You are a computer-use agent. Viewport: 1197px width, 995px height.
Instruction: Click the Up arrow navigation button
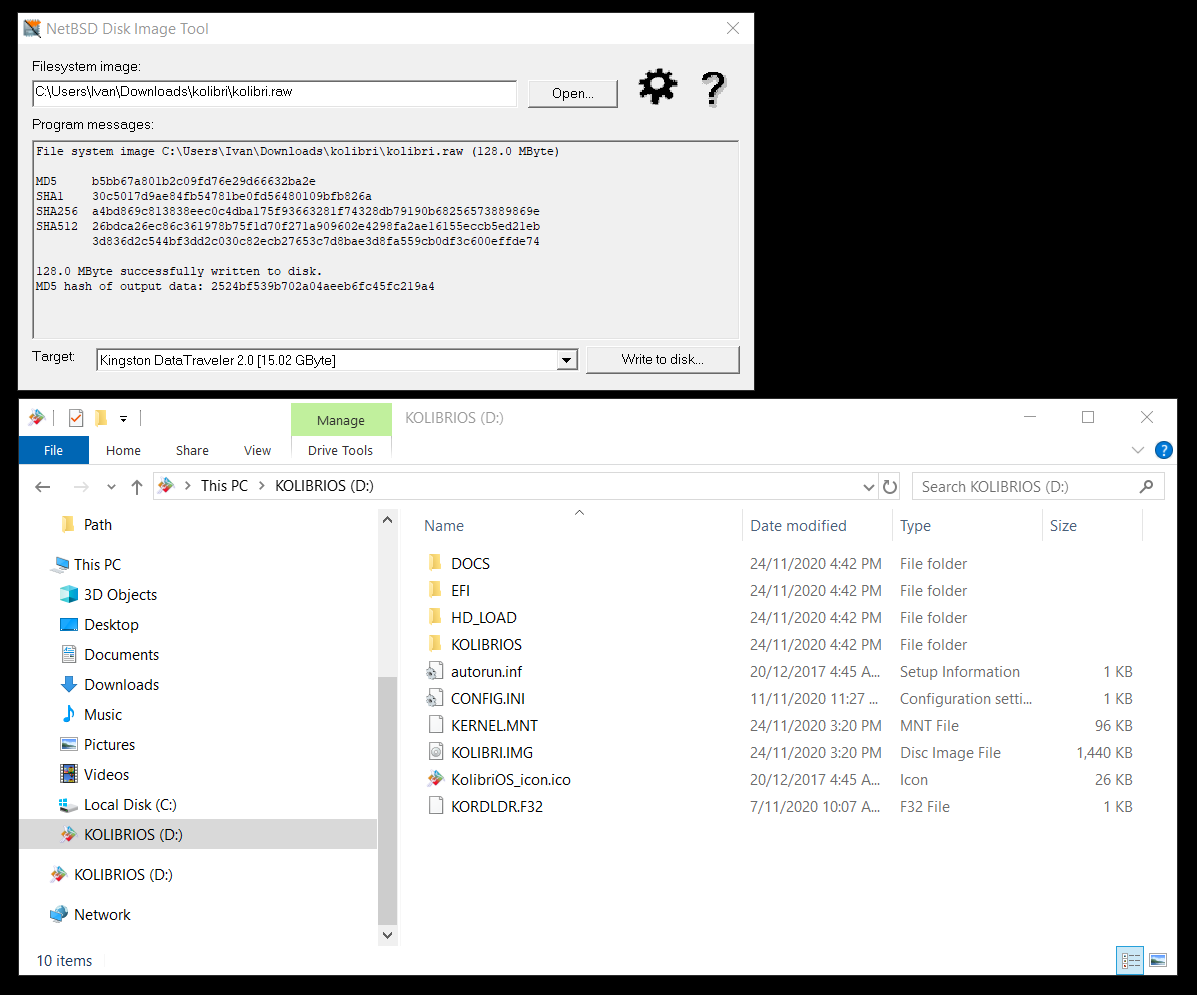tap(137, 487)
